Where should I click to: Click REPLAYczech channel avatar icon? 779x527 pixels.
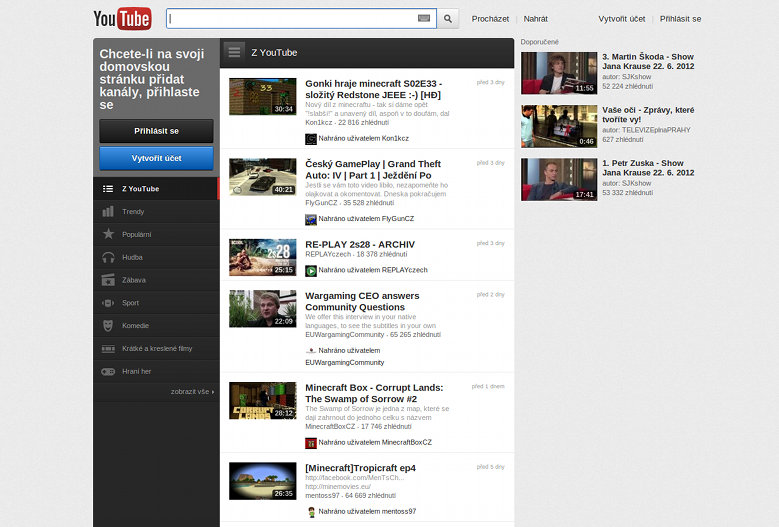[311, 271]
